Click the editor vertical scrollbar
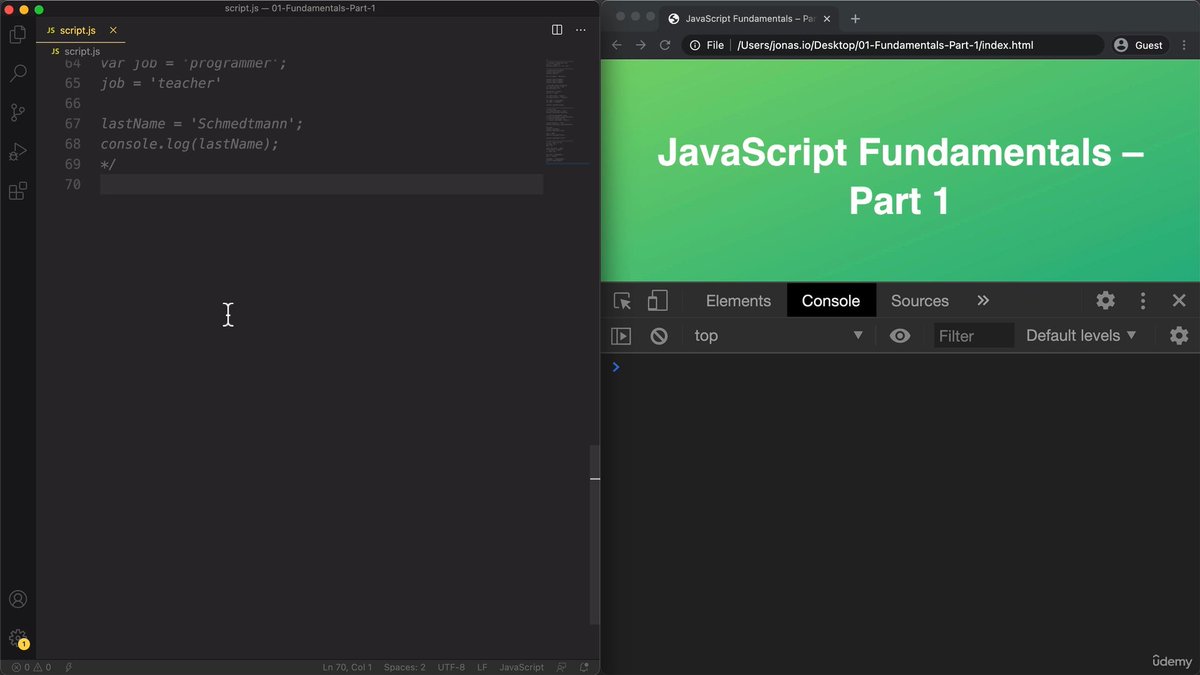The height and width of the screenshot is (675, 1200). pos(595,535)
